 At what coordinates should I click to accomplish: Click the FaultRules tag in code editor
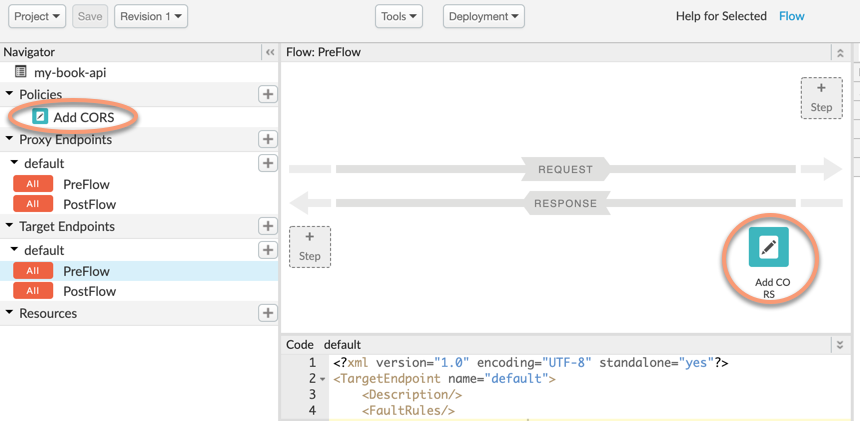408,411
